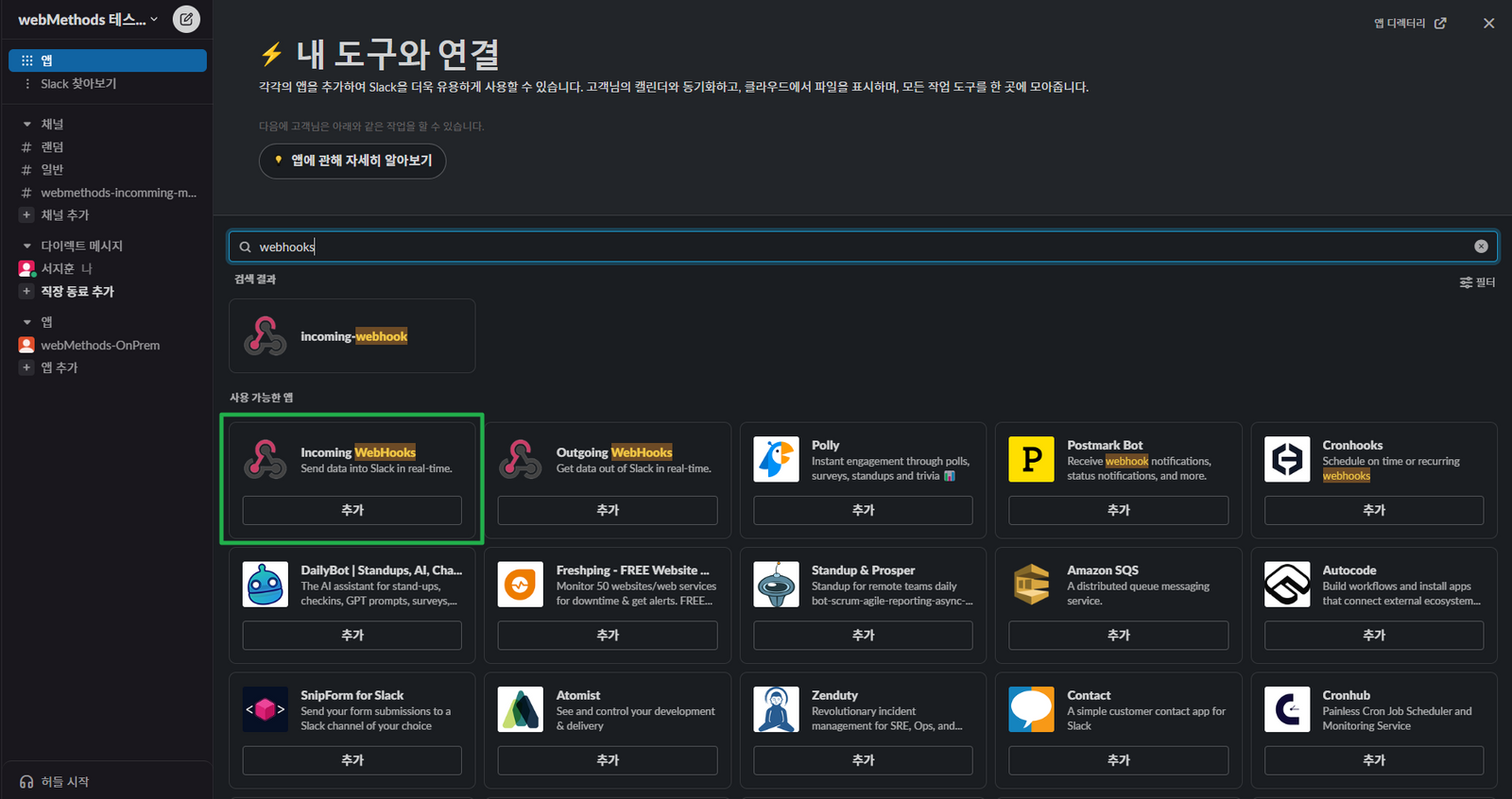Click the Amazon SQS app icon
Viewport: 1512px width, 799px height.
click(x=1031, y=585)
